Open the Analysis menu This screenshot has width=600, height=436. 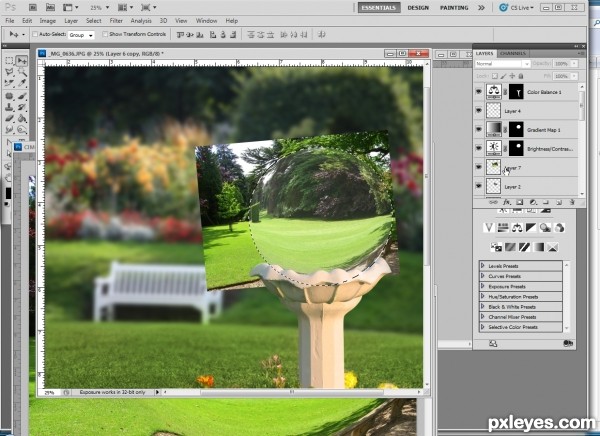click(x=141, y=21)
